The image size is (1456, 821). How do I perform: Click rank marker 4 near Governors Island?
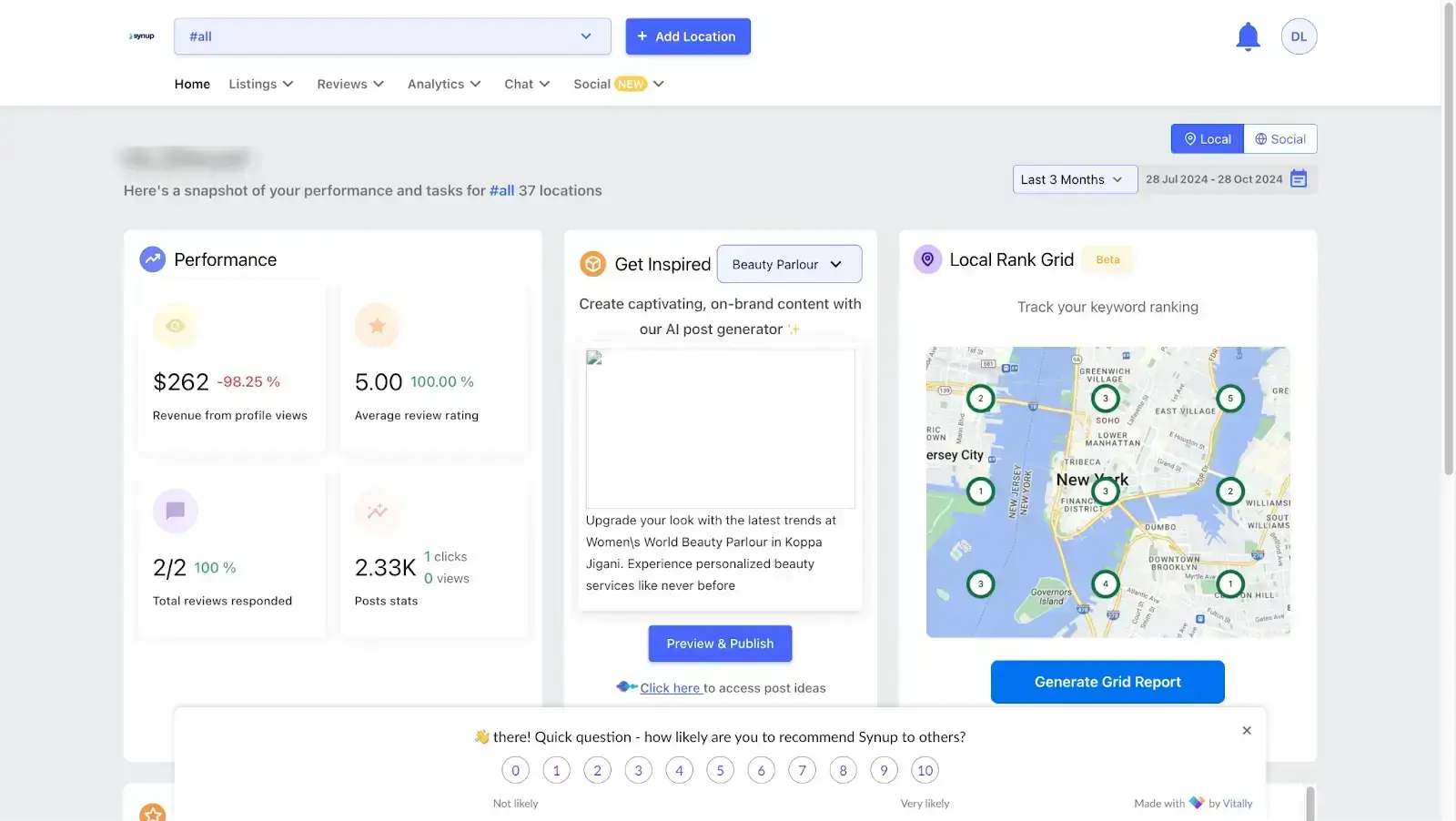(1106, 583)
